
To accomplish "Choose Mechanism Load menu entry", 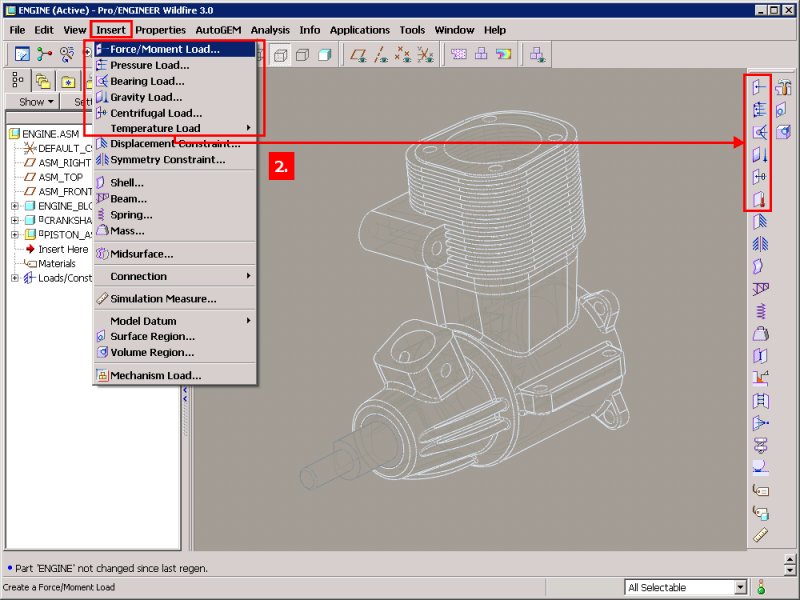I will tap(176, 376).
